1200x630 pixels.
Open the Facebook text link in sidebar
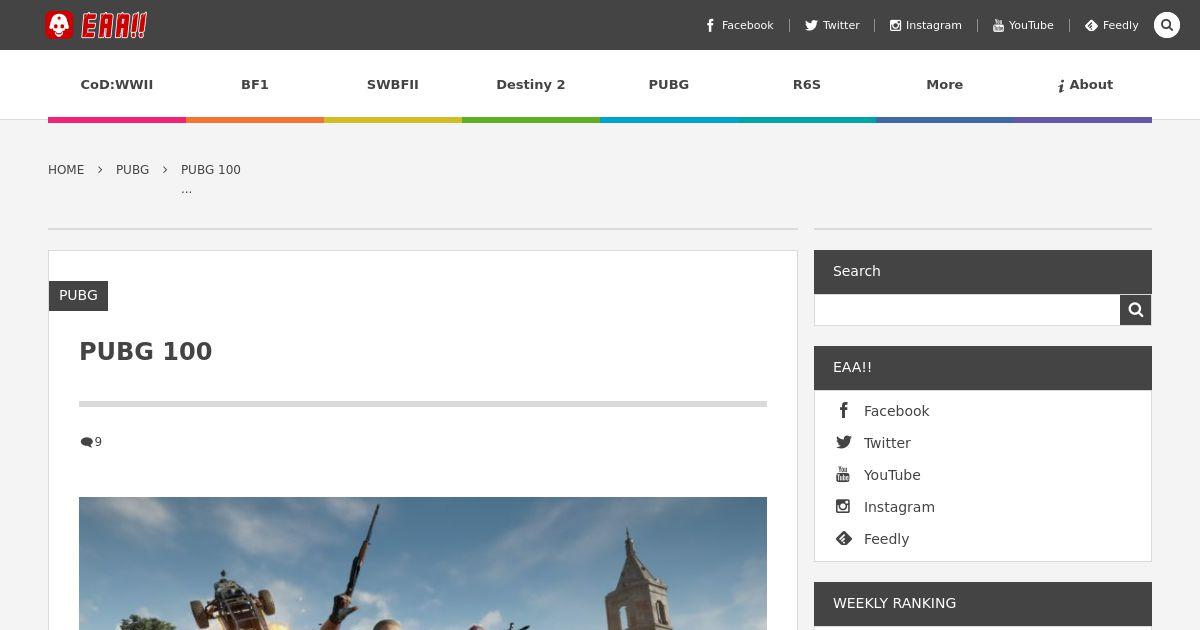(896, 411)
